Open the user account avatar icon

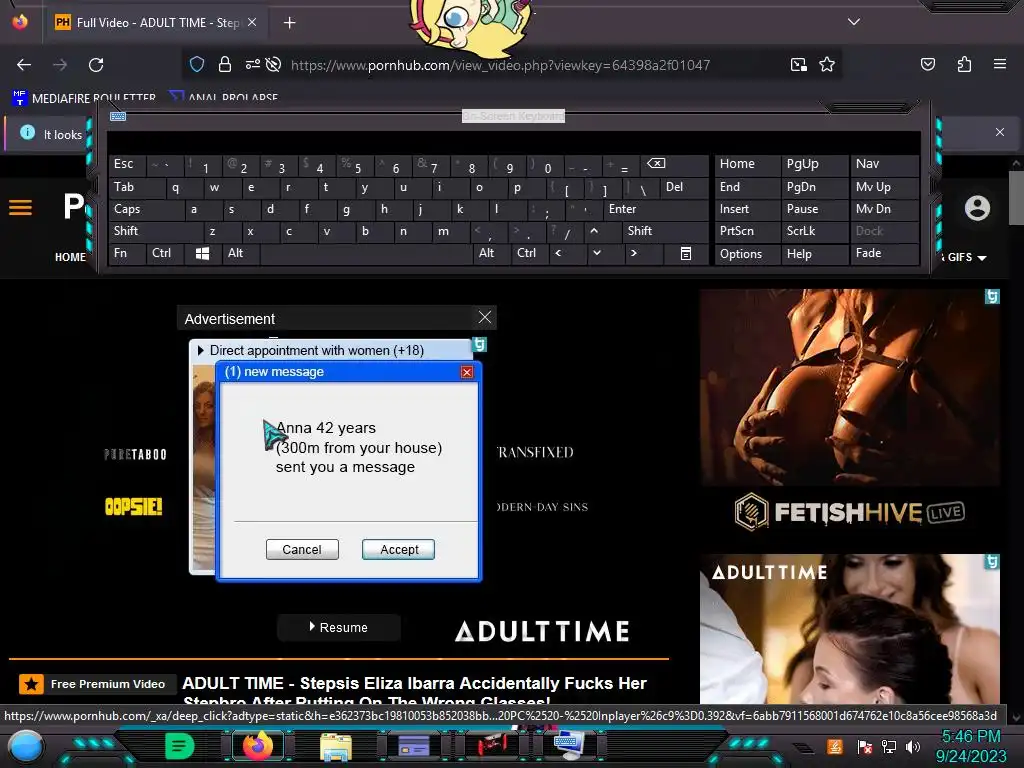(977, 208)
